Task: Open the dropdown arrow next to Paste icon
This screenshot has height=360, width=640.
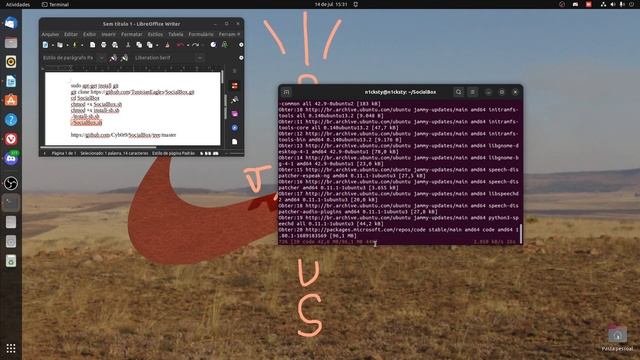Action: pos(157,45)
